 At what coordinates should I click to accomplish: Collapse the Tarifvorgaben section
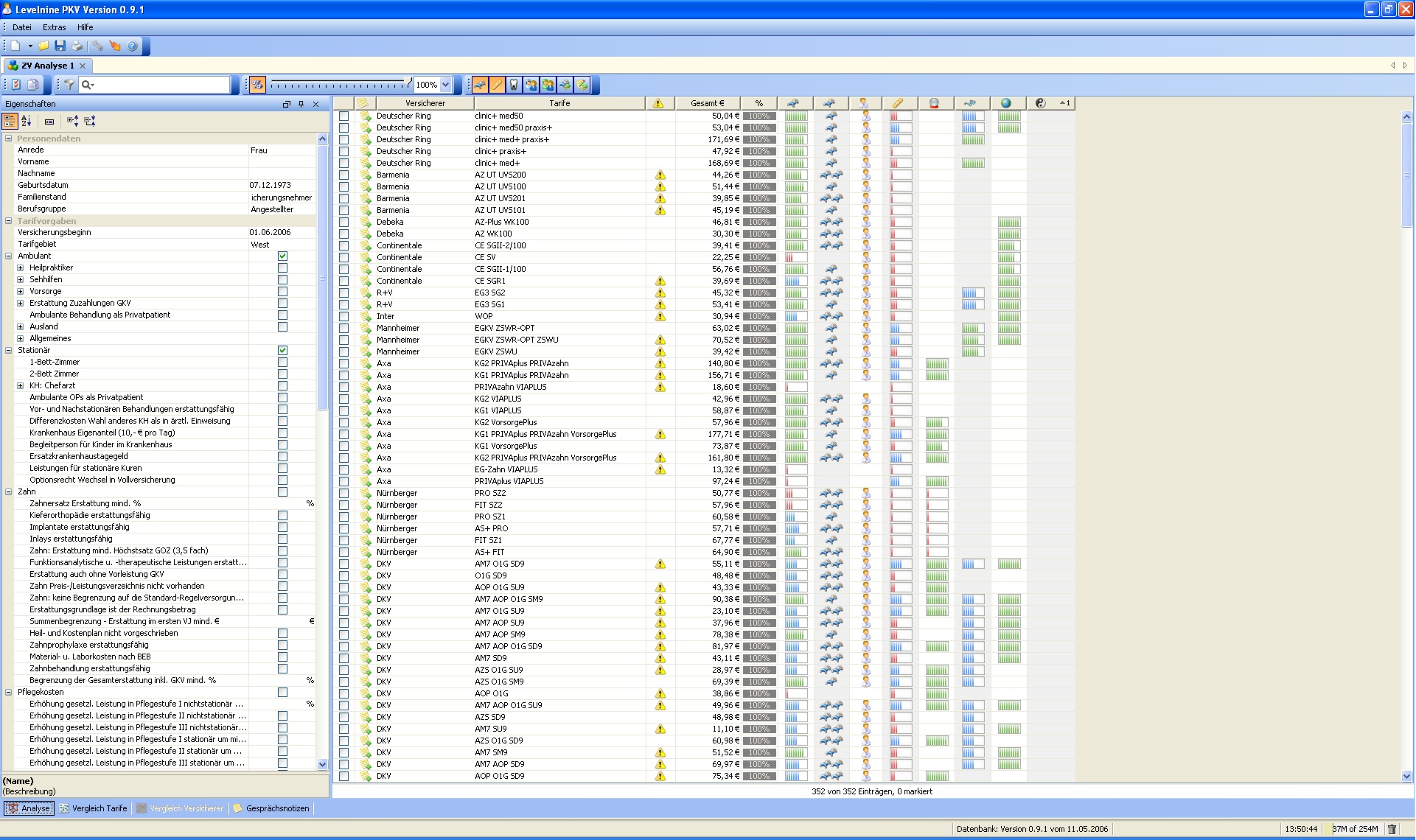[9, 220]
